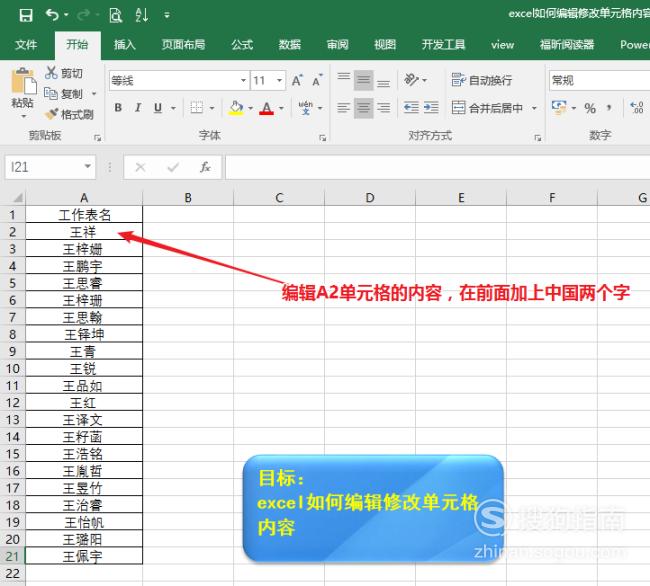Toggle center horizontal alignment
Image resolution: width=650 pixels, height=586 pixels.
click(x=364, y=108)
